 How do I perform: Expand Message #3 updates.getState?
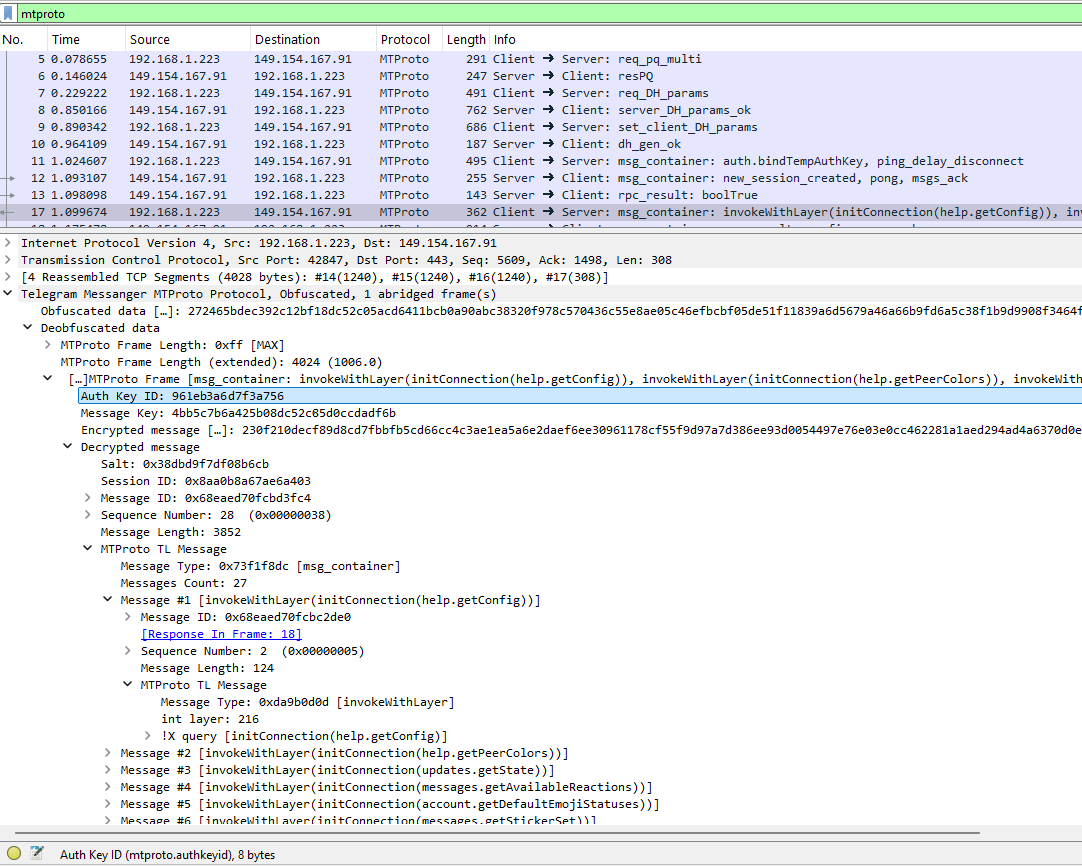108,770
